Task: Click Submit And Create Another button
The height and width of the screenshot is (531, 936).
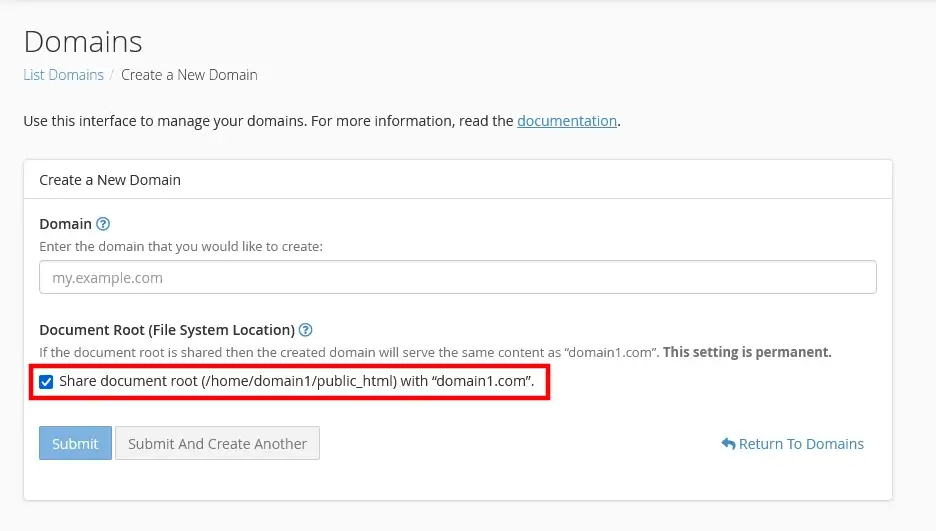Action: pos(217,444)
